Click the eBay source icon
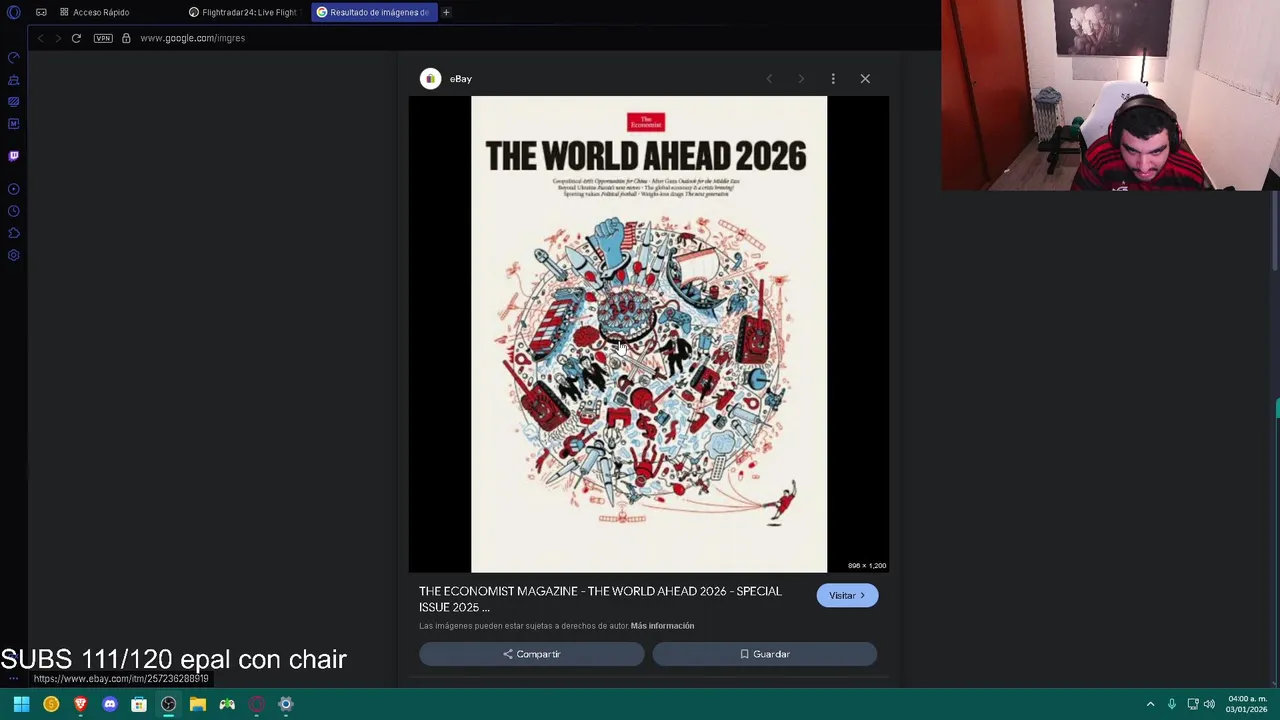The height and width of the screenshot is (720, 1280). (430, 79)
